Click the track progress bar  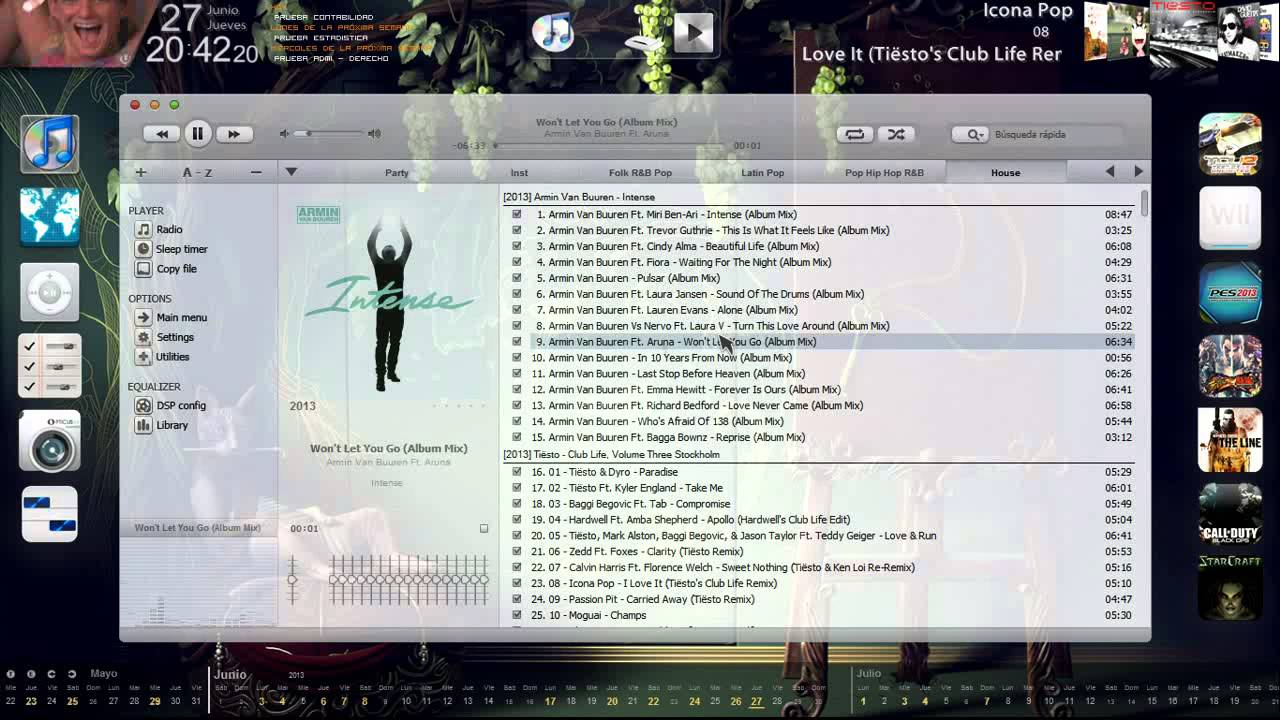click(x=608, y=146)
